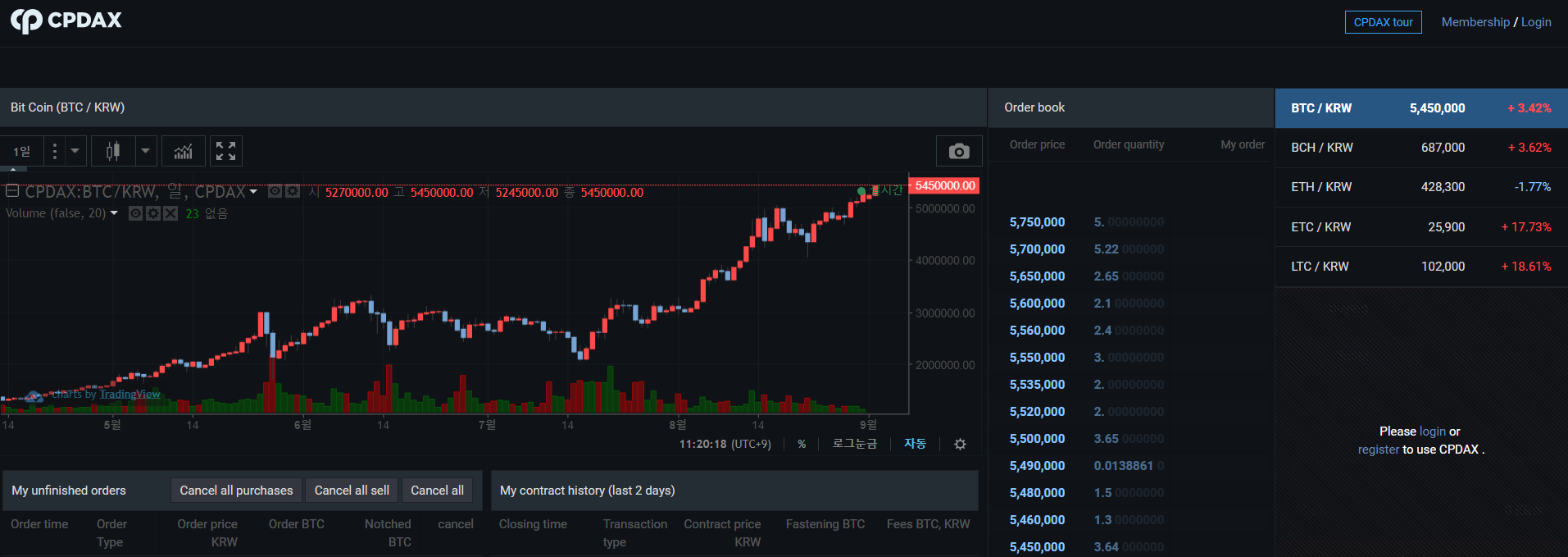1568x557 pixels.
Task: Select the BTC / KRW market row
Action: (x=1421, y=108)
